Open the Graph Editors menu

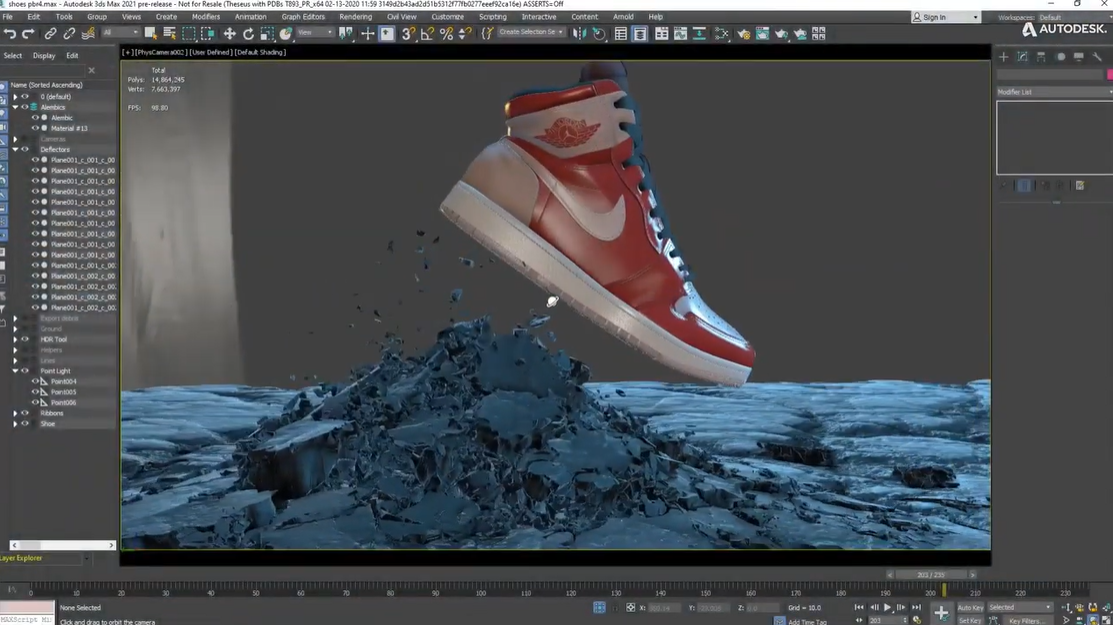pyautogui.click(x=303, y=16)
